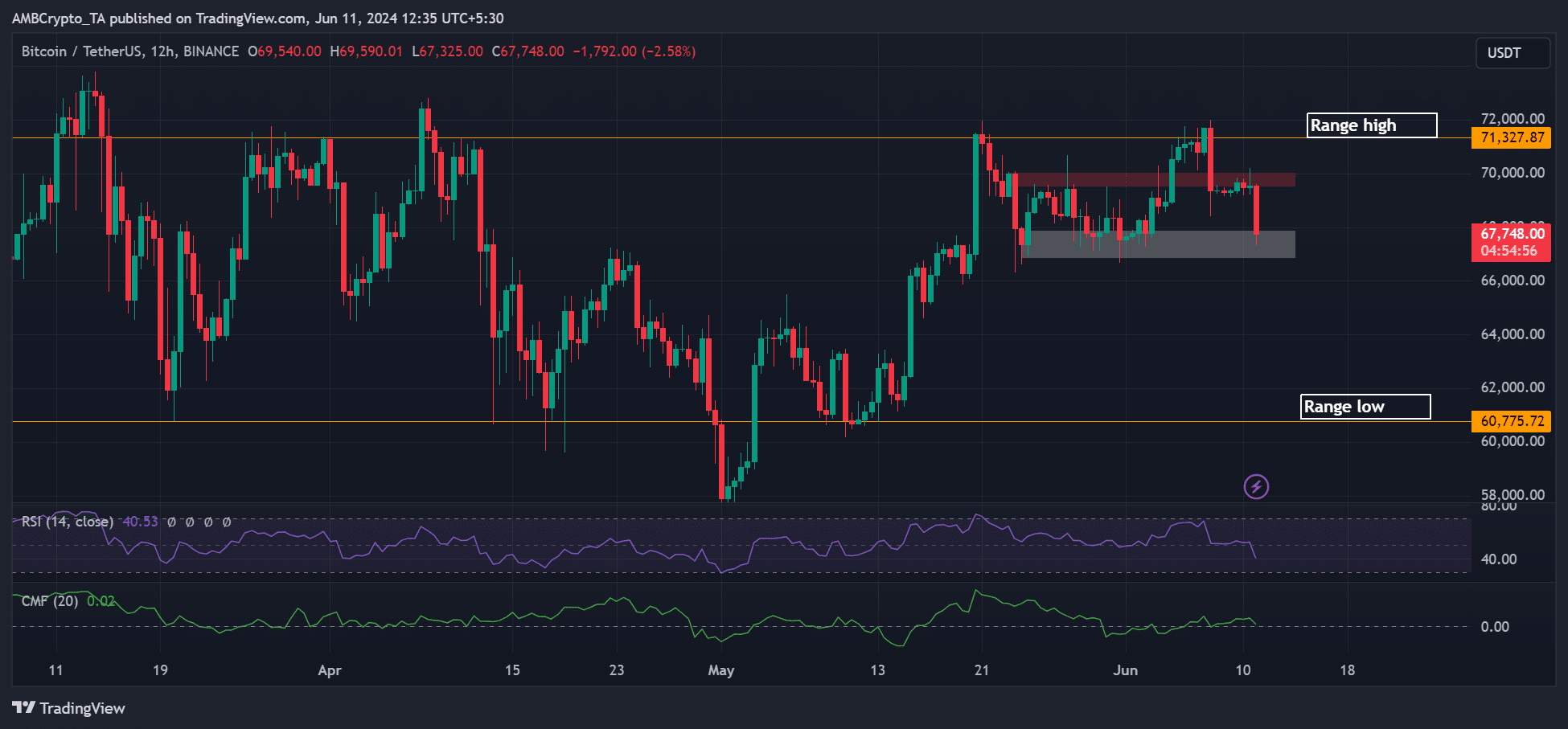
Task: Click the 13 date on time axis
Action: [877, 670]
